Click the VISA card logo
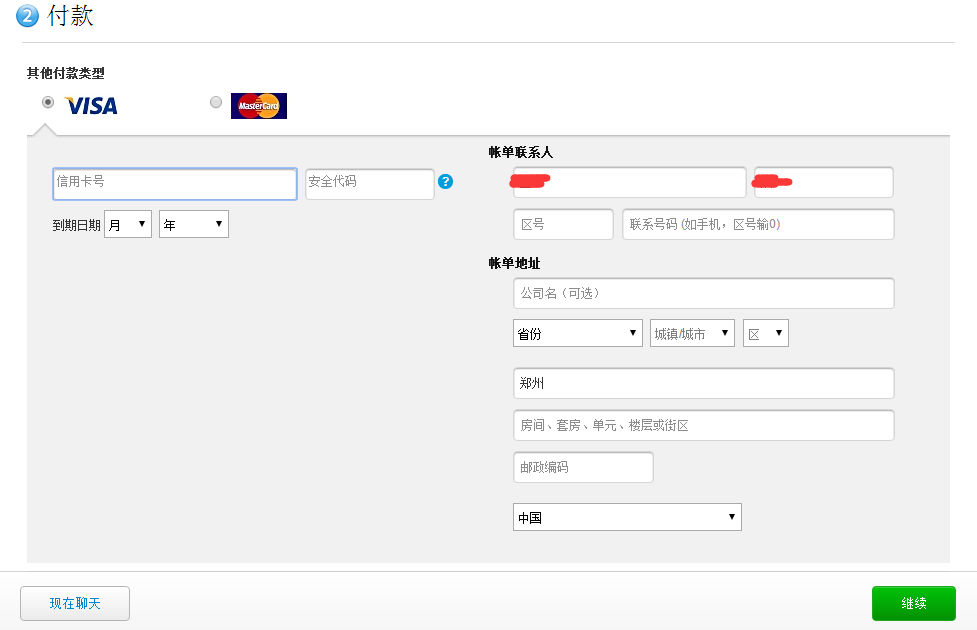 click(x=91, y=105)
